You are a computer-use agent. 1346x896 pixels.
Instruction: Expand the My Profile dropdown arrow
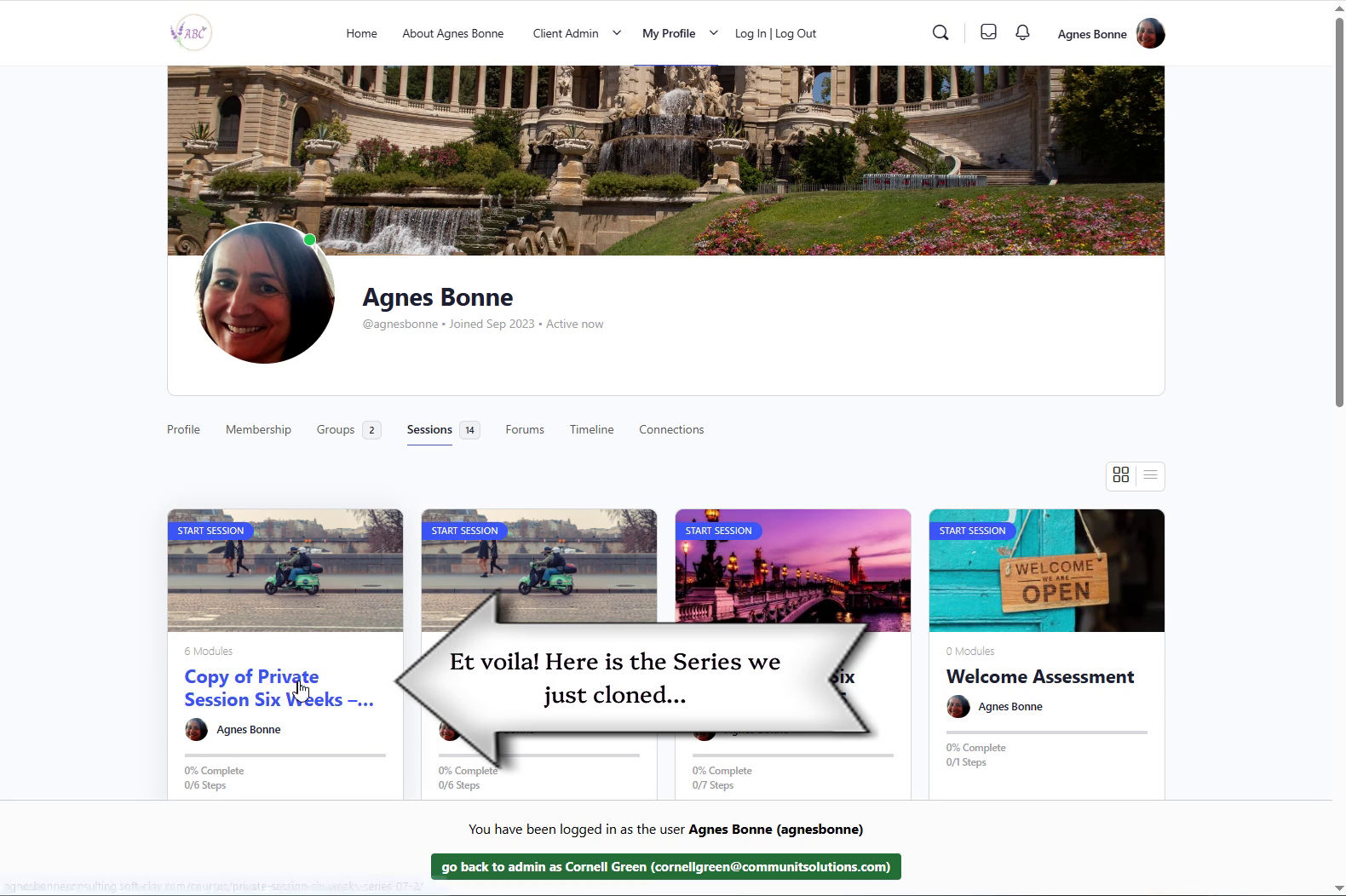pos(714,33)
